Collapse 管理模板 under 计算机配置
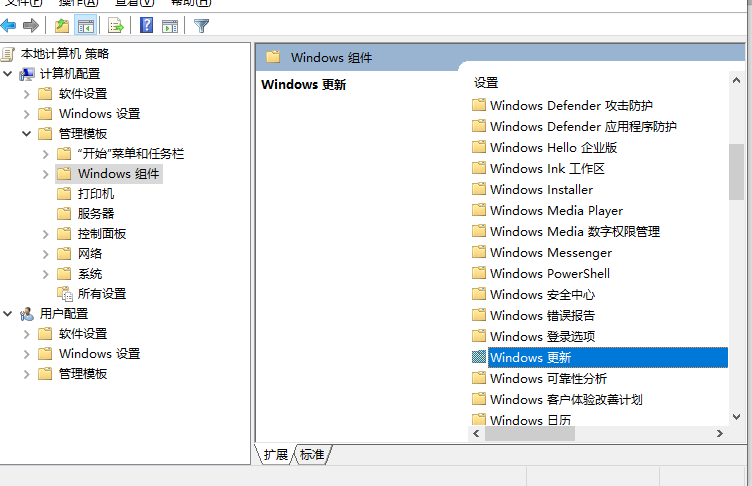752x486 pixels. 27,133
